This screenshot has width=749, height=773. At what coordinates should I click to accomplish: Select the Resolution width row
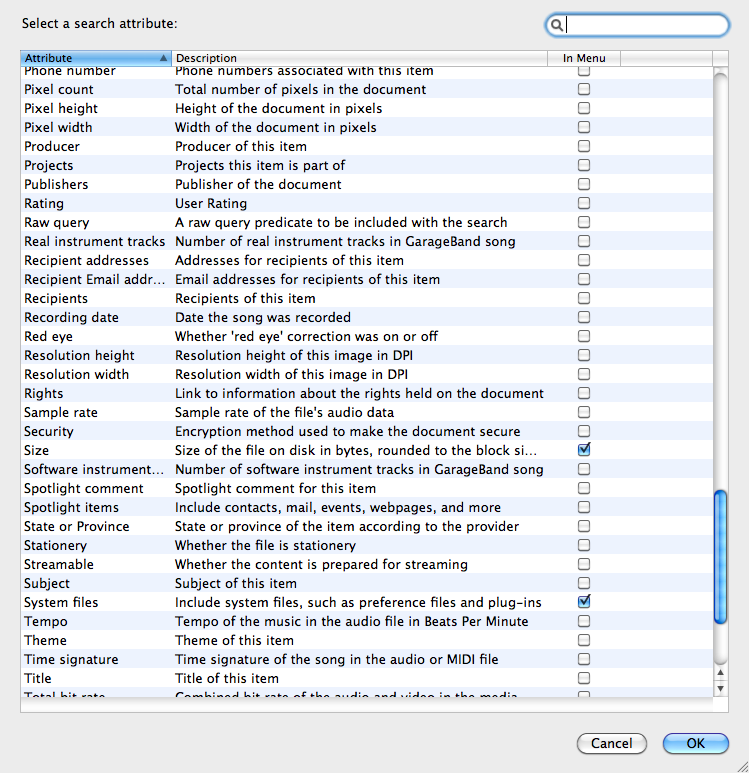pos(367,374)
